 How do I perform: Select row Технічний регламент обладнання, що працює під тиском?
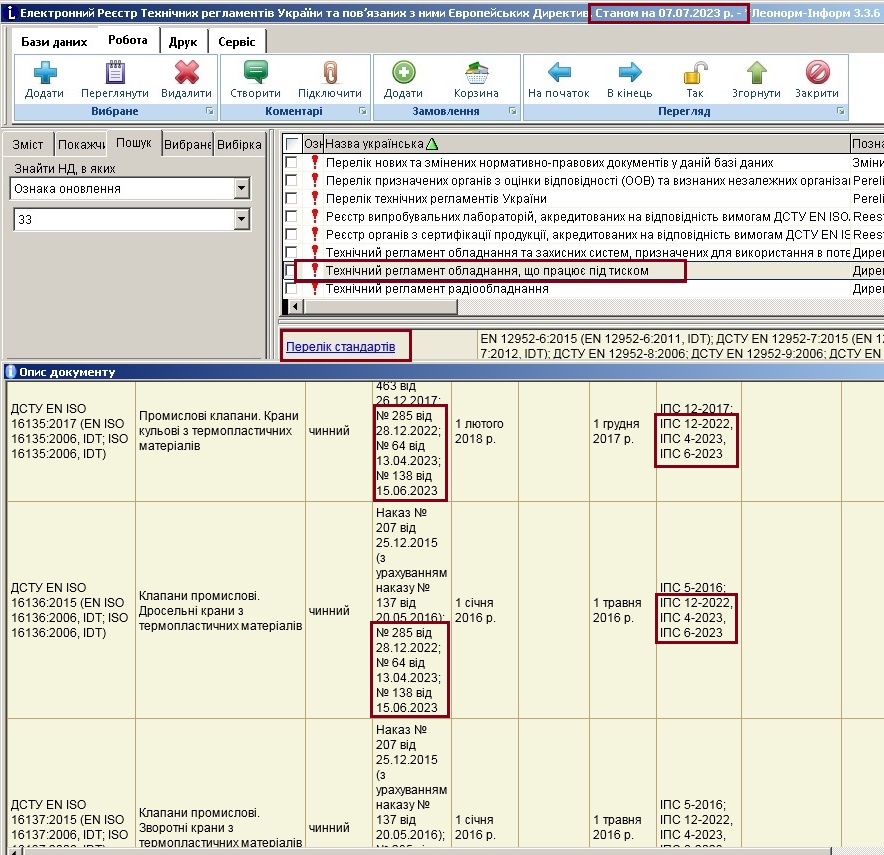pos(582,271)
